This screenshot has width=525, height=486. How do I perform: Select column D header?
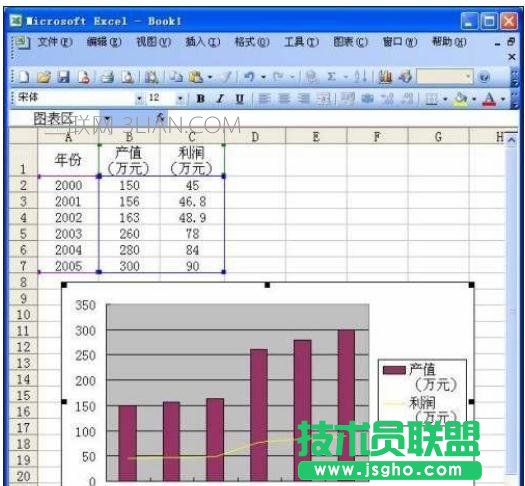[255, 137]
